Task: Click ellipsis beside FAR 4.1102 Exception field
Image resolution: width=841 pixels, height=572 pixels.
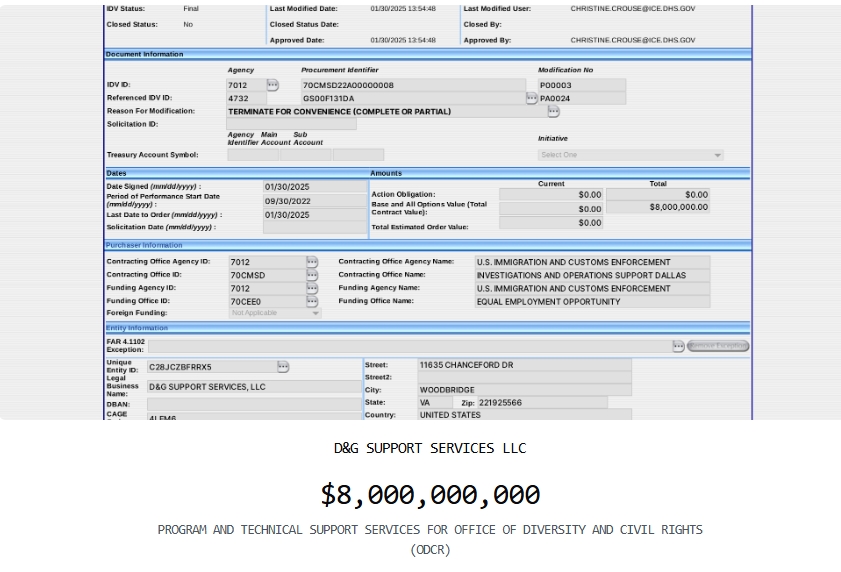Action: click(678, 346)
